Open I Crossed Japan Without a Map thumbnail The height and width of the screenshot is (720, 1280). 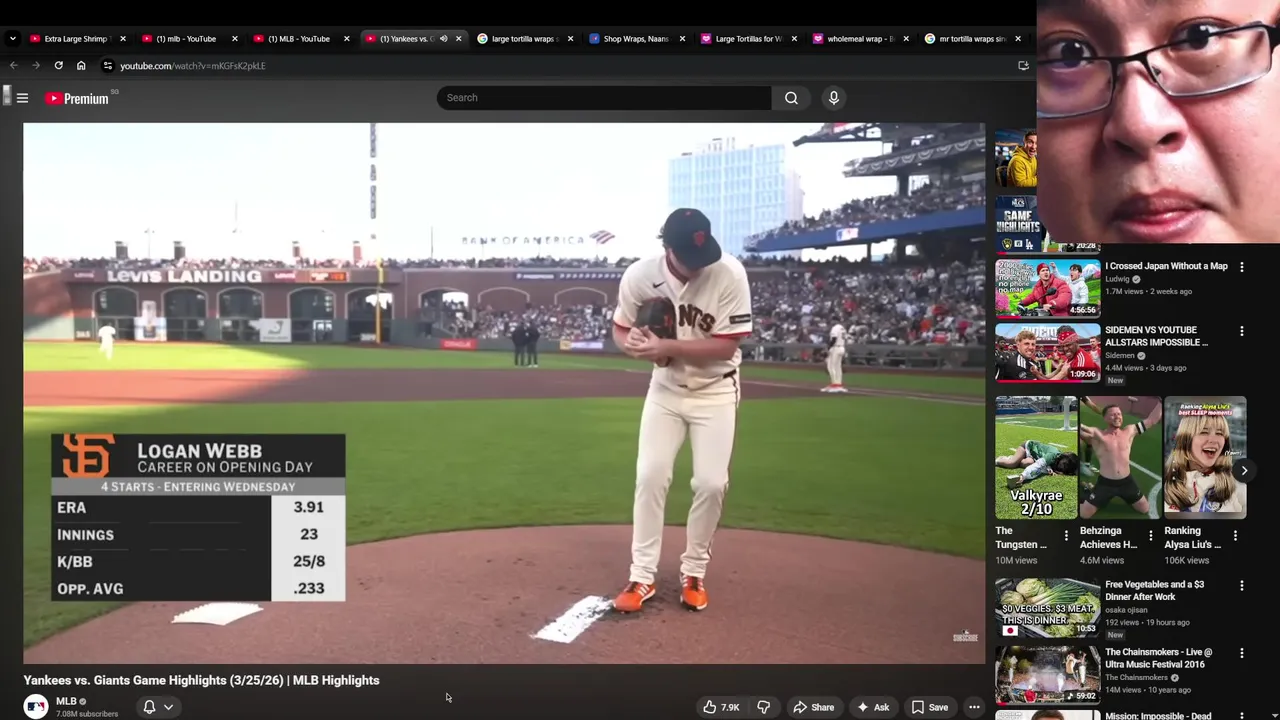coord(1047,288)
